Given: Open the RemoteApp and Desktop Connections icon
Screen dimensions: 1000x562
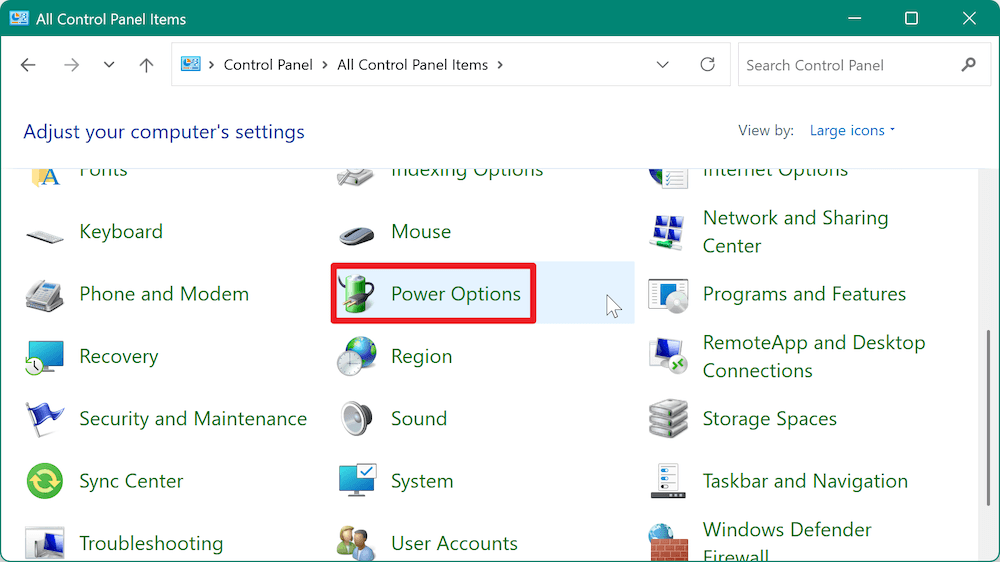Looking at the screenshot, I should click(668, 356).
